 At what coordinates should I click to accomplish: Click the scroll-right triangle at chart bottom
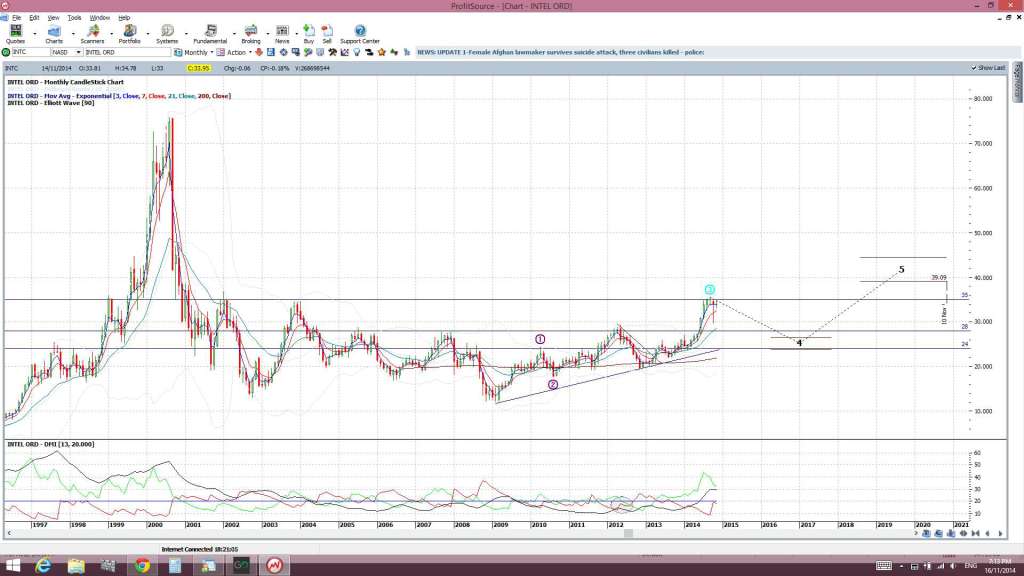coord(1000,534)
